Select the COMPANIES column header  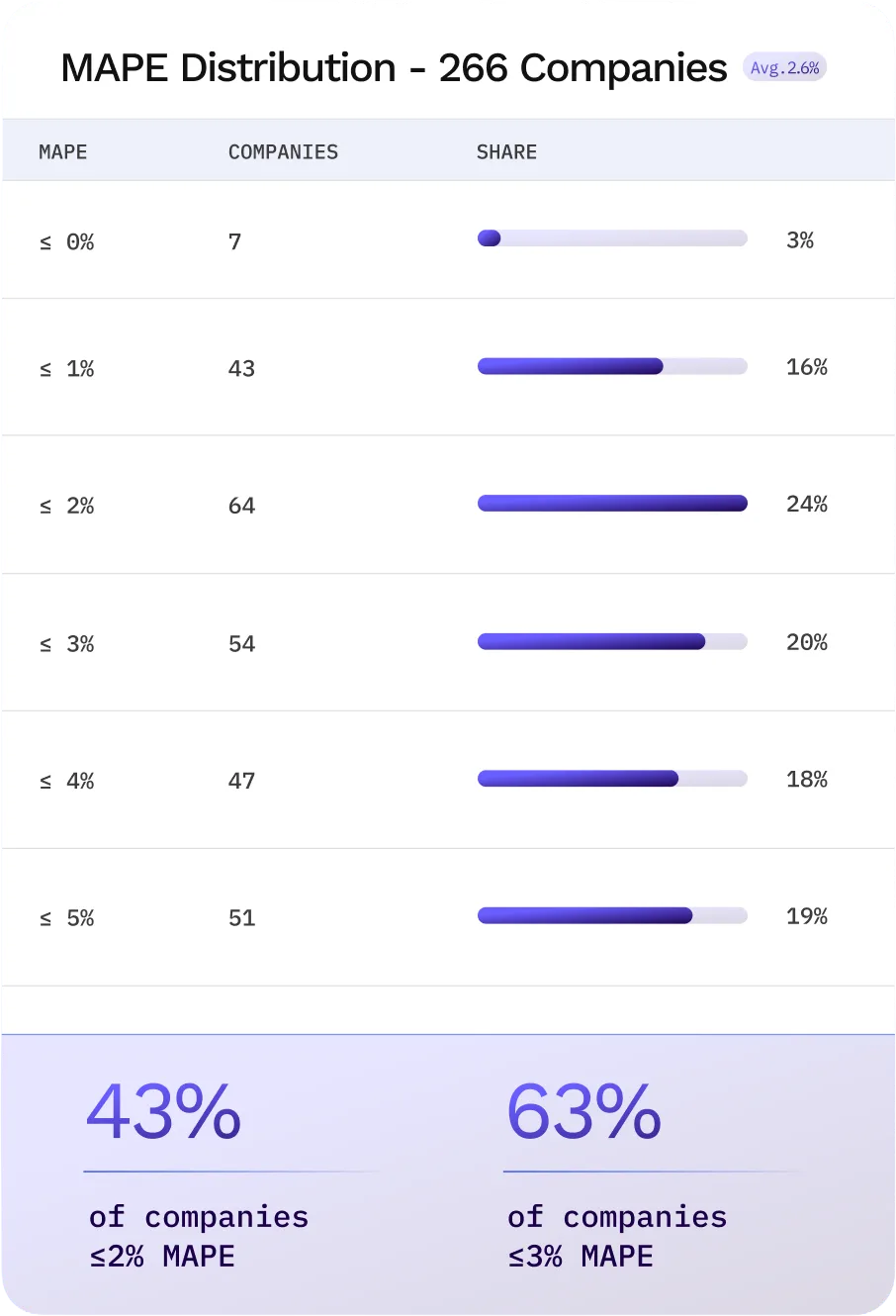[x=283, y=152]
